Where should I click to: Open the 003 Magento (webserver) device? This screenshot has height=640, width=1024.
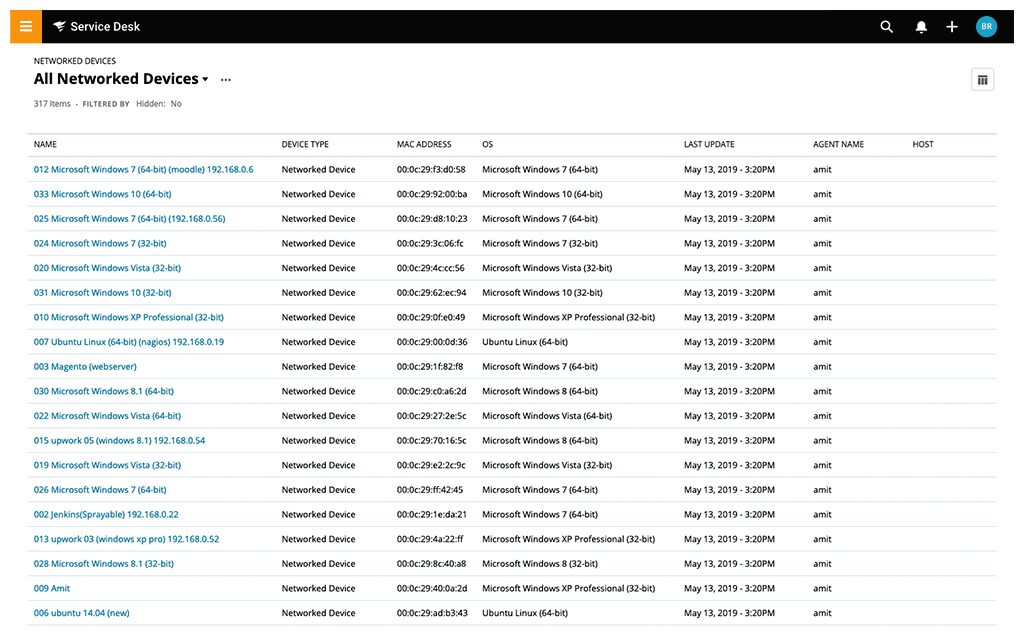(85, 367)
